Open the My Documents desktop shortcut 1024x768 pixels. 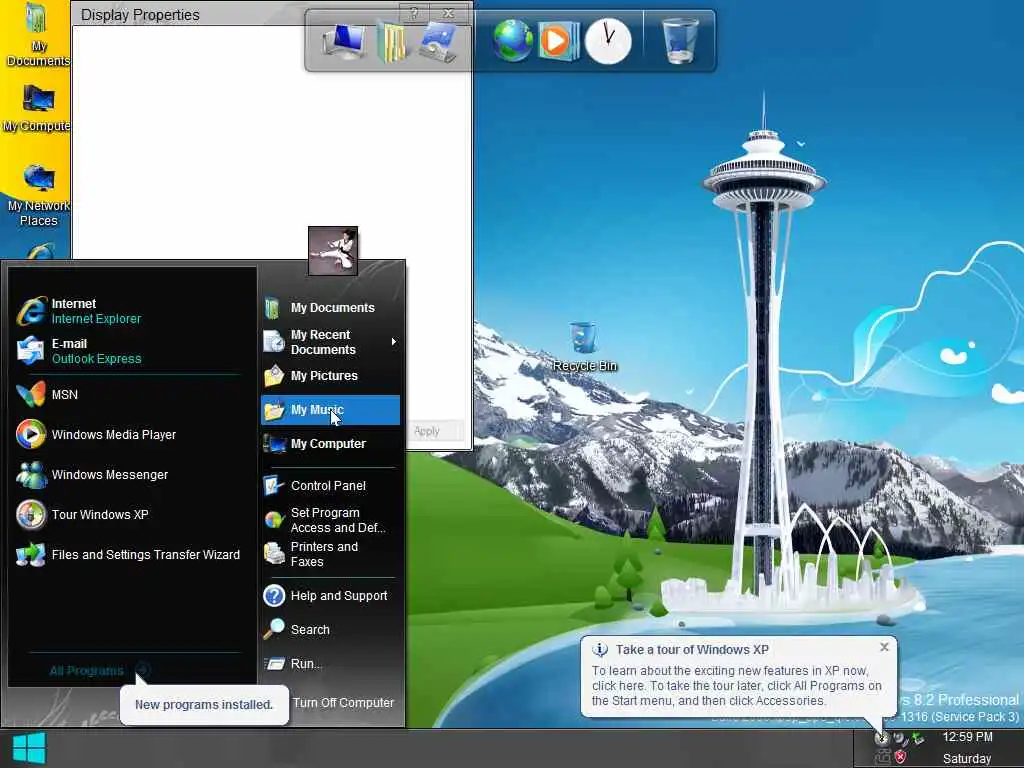click(x=38, y=34)
